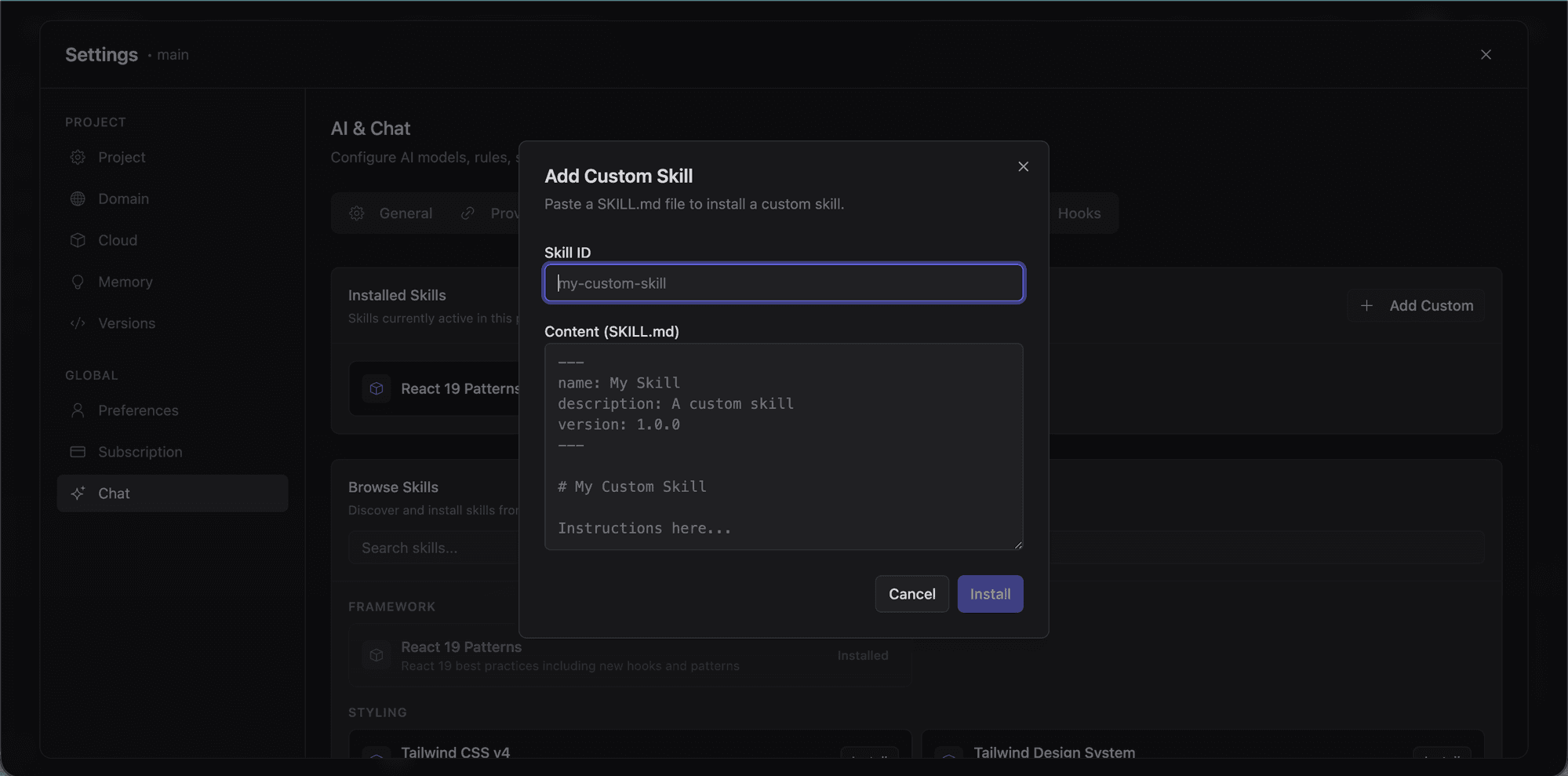Screen dimensions: 1568x776
Task: Click the Domain globe icon
Action: click(78, 199)
